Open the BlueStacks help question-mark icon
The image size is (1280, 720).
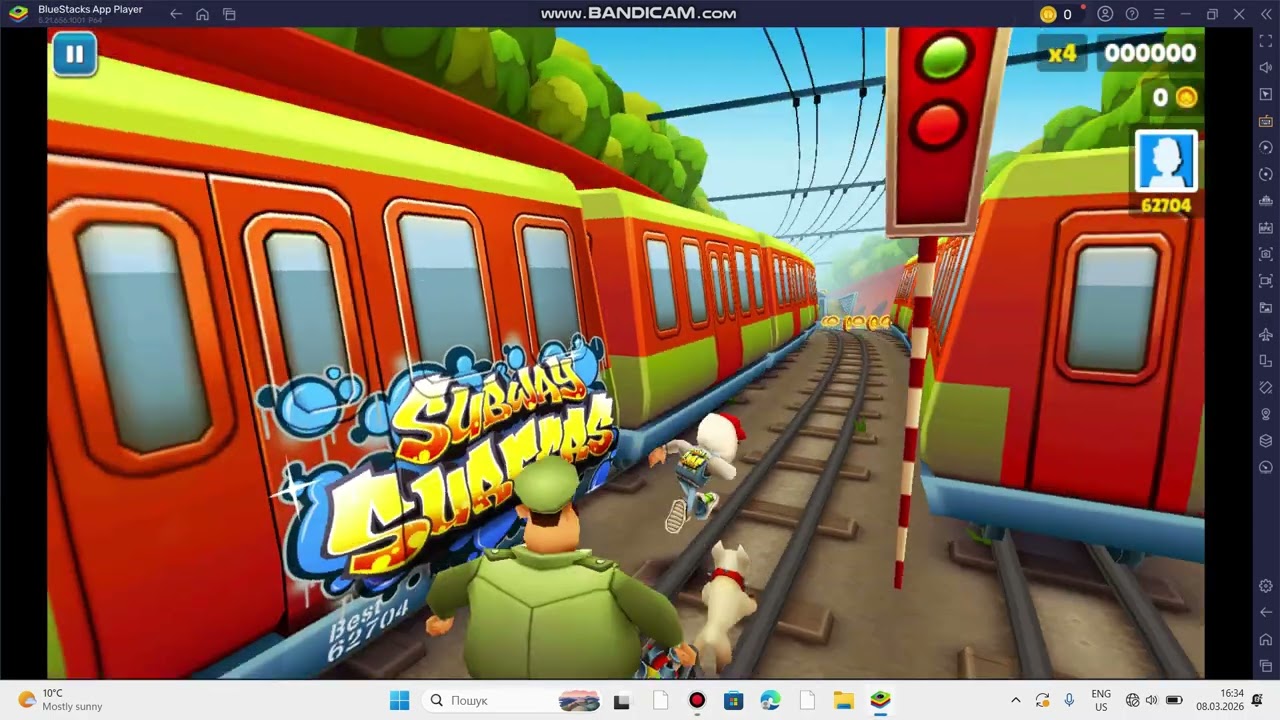(x=1132, y=14)
